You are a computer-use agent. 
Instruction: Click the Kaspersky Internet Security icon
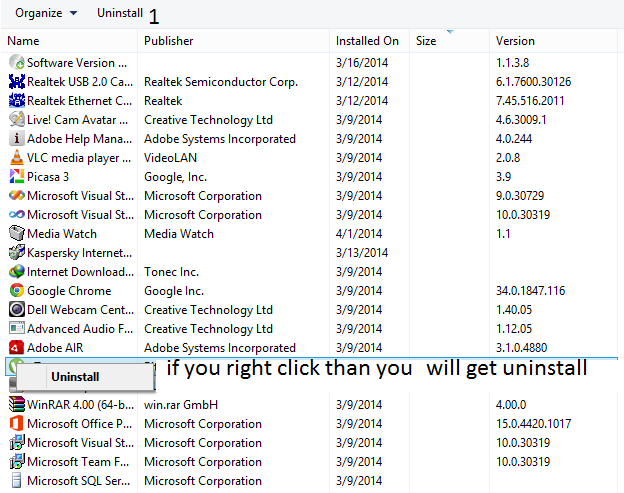pos(16,253)
